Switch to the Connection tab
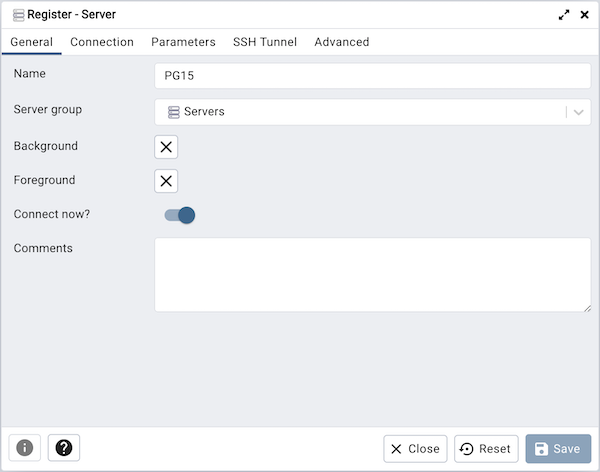The image size is (600, 472). point(102,42)
